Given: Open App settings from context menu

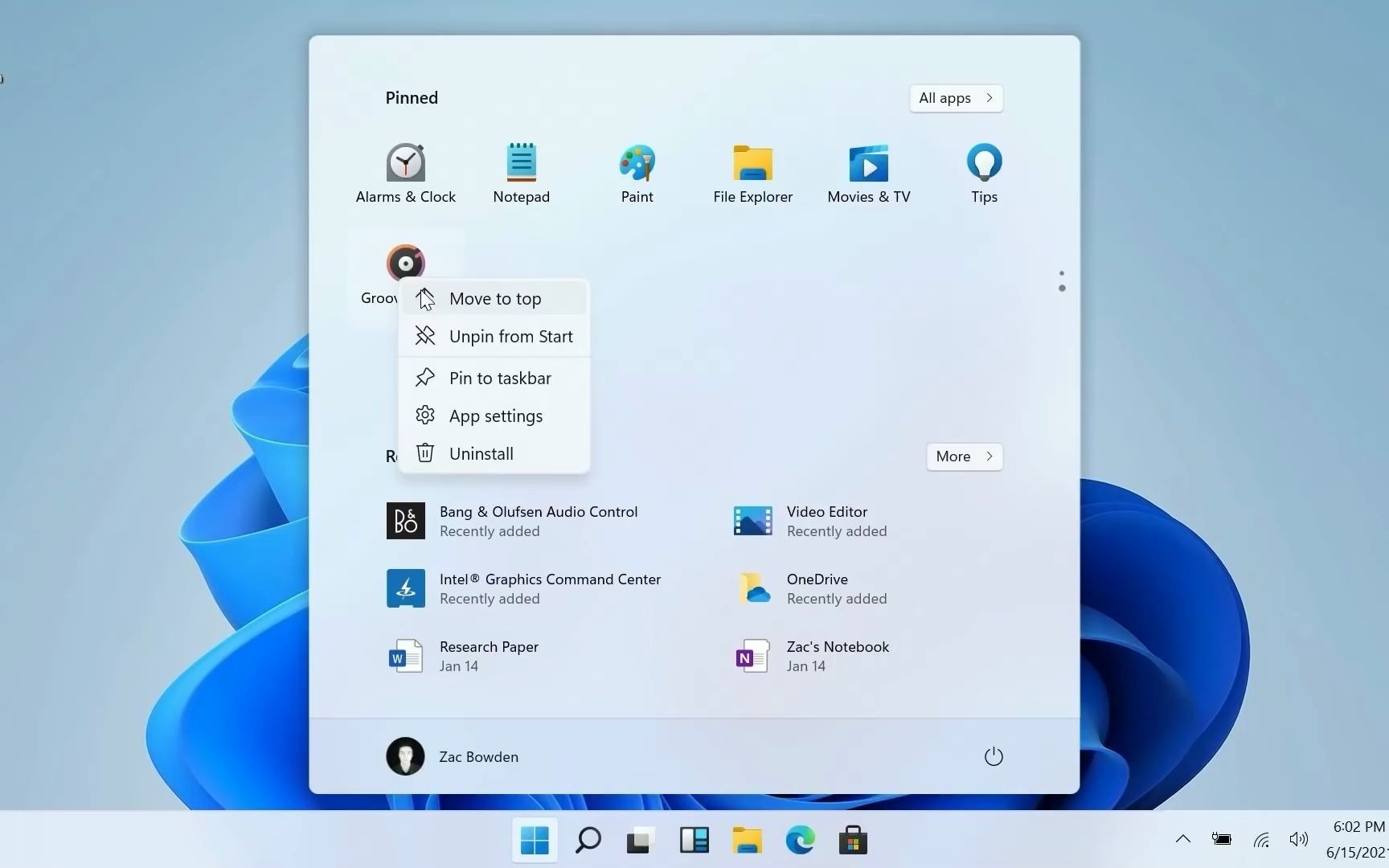Looking at the screenshot, I should pyautogui.click(x=494, y=416).
